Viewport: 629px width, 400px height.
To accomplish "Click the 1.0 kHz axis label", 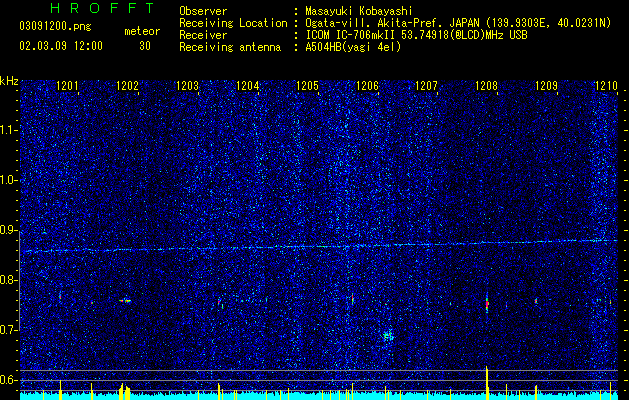I will click(9, 181).
